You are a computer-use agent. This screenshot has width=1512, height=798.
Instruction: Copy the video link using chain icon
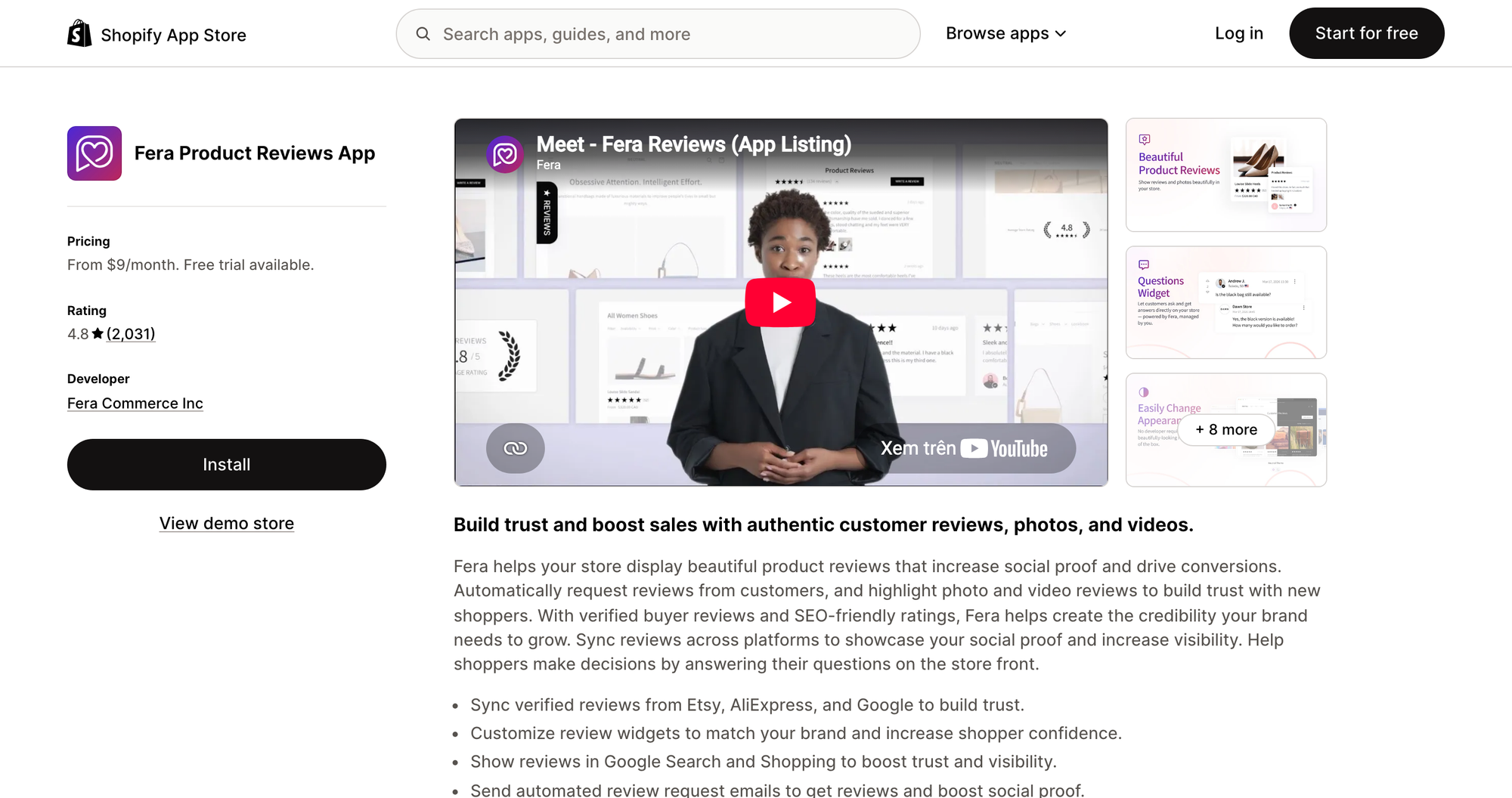point(515,448)
